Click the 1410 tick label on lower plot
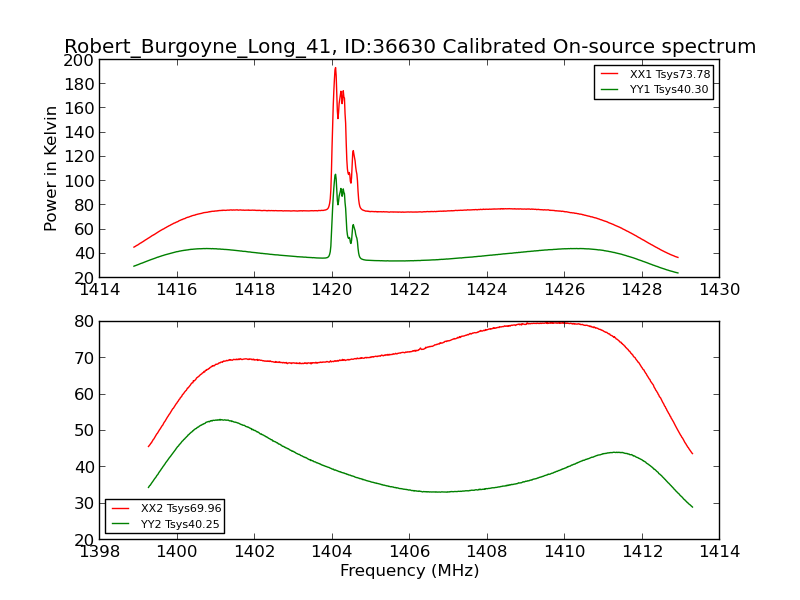The height and width of the screenshot is (600, 800). click(564, 552)
